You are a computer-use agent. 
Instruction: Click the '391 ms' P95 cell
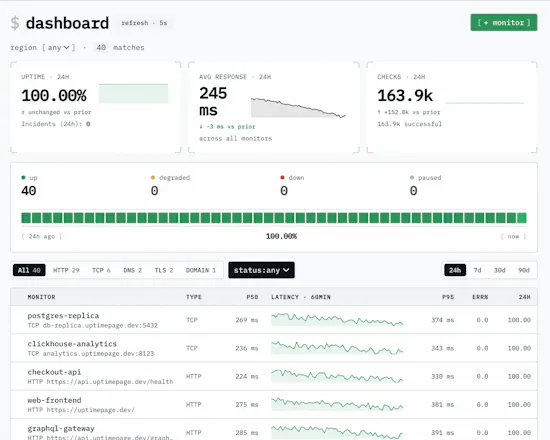click(x=442, y=433)
